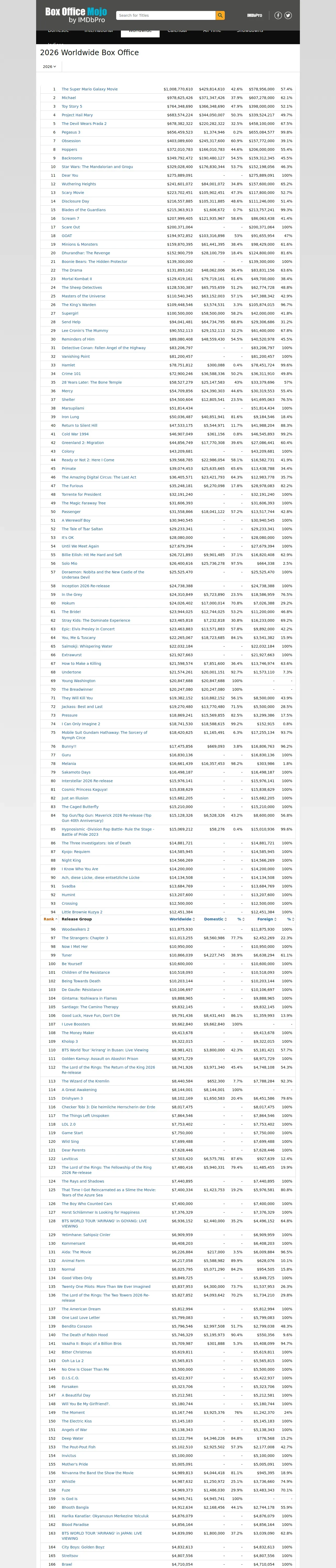Screen dimensions: 336x1568
Task: Open the Melania title link
Action: tap(69, 763)
